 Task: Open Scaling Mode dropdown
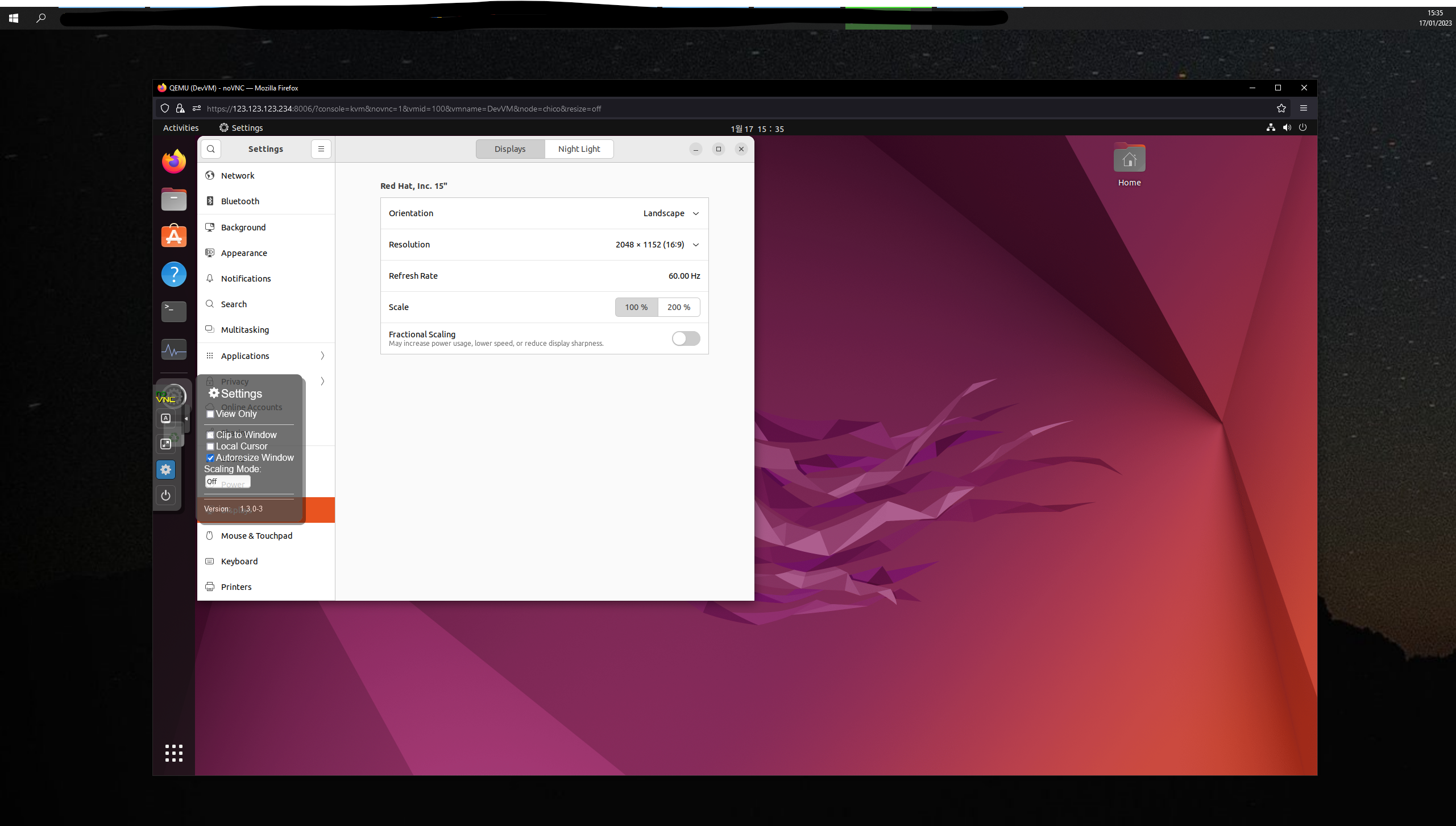tap(228, 481)
